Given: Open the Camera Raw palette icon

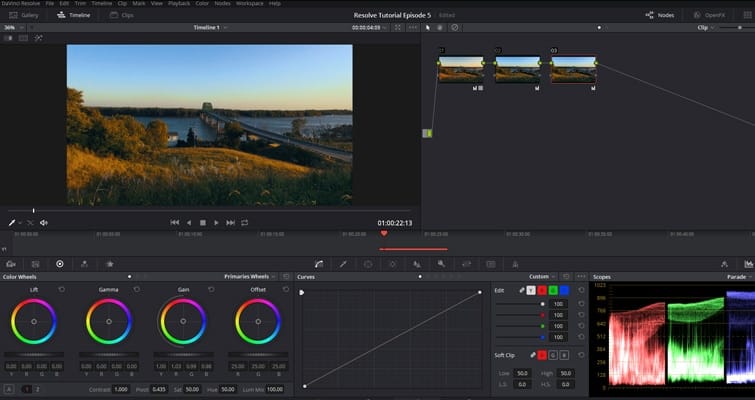Looking at the screenshot, I should pos(10,264).
